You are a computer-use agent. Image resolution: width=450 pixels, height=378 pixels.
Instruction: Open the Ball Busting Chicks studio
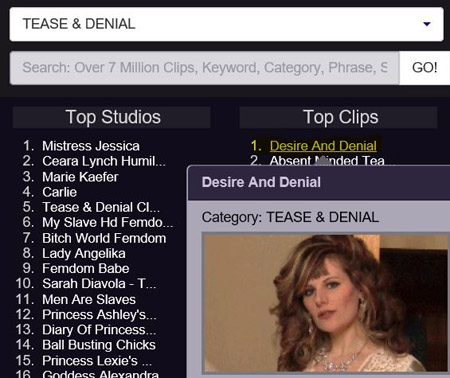pos(99,345)
